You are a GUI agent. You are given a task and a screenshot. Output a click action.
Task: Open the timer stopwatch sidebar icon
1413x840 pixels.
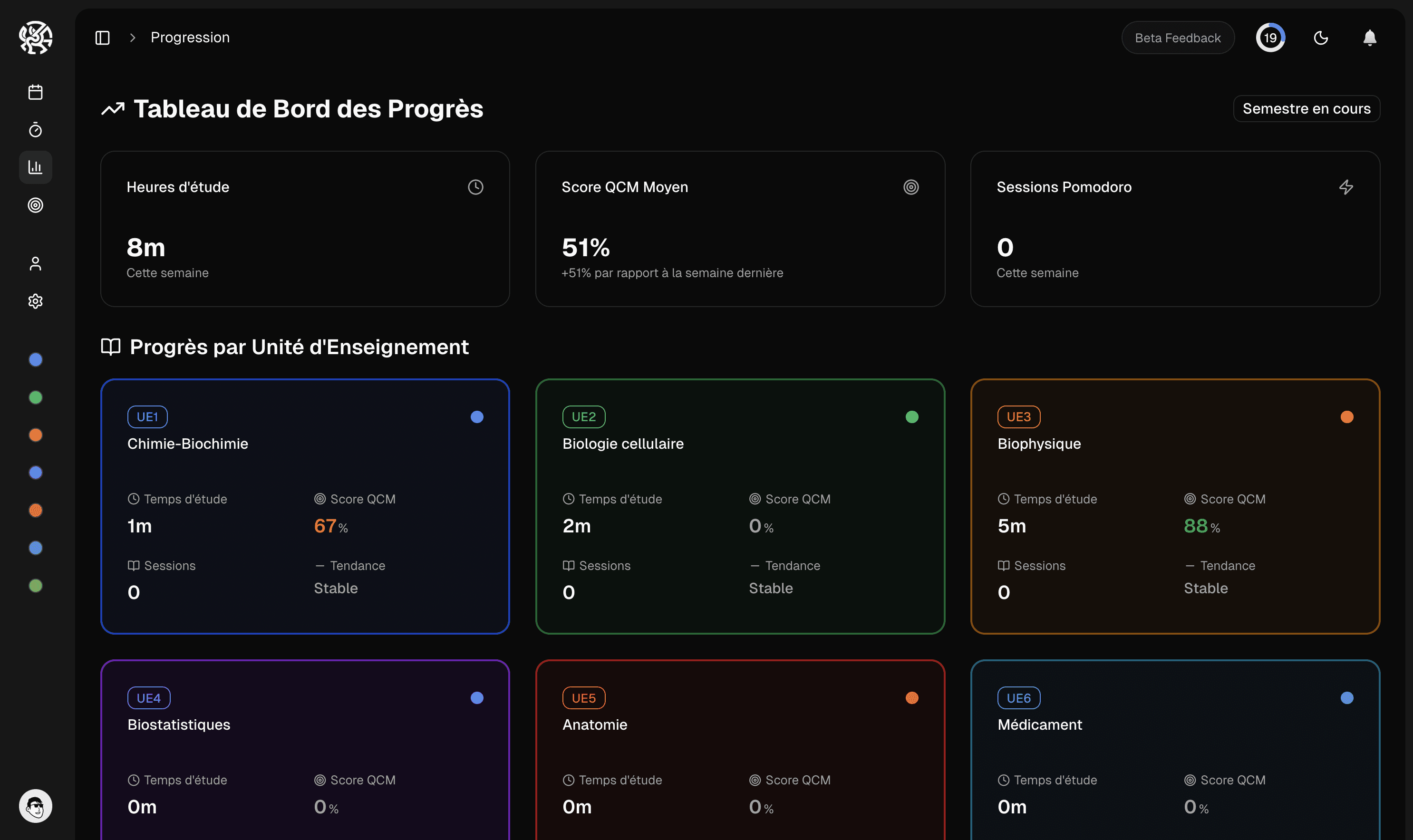[x=35, y=130]
